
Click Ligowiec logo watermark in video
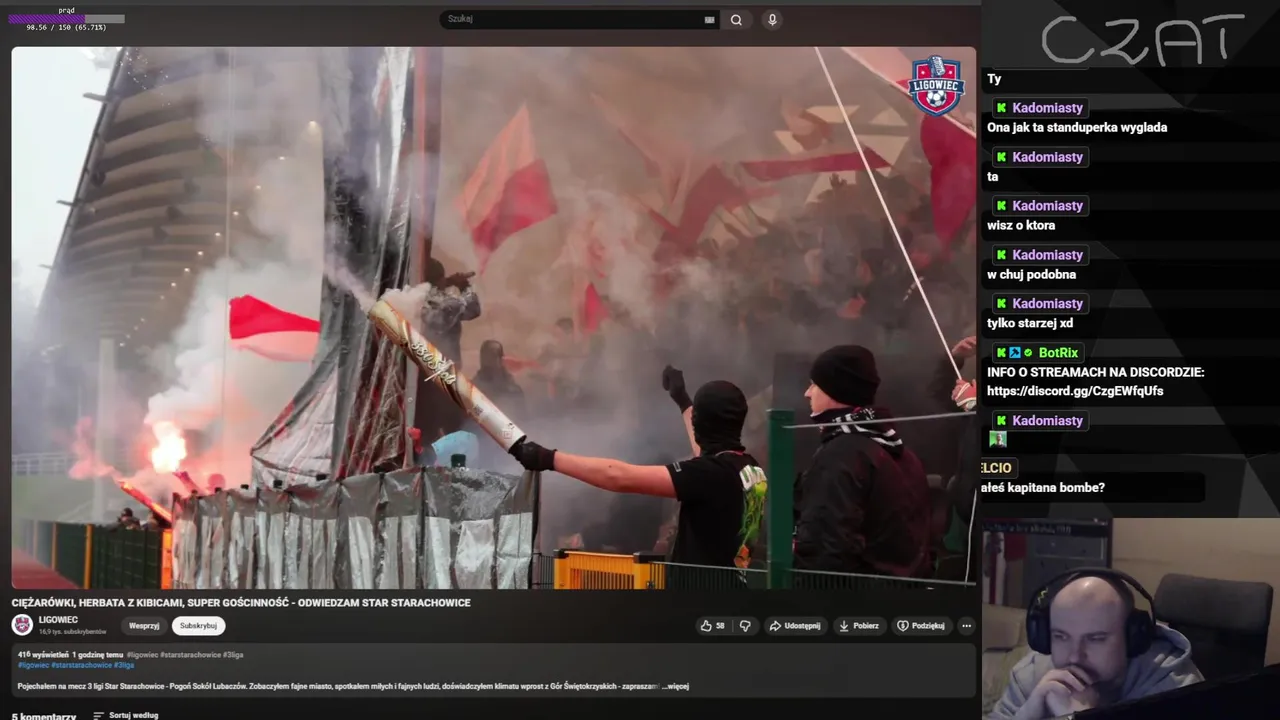(936, 86)
